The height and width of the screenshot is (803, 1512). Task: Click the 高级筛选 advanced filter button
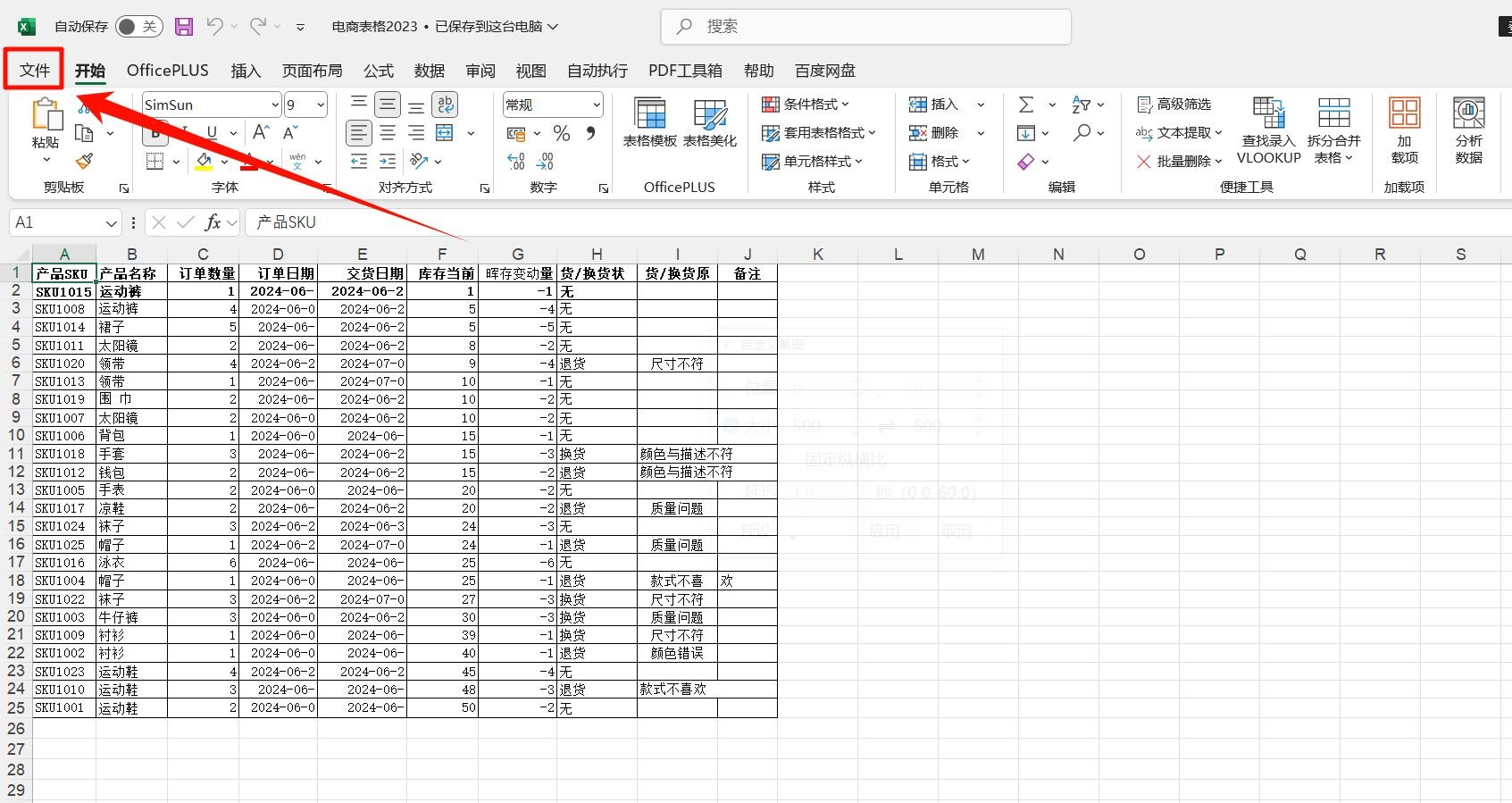(x=1174, y=105)
